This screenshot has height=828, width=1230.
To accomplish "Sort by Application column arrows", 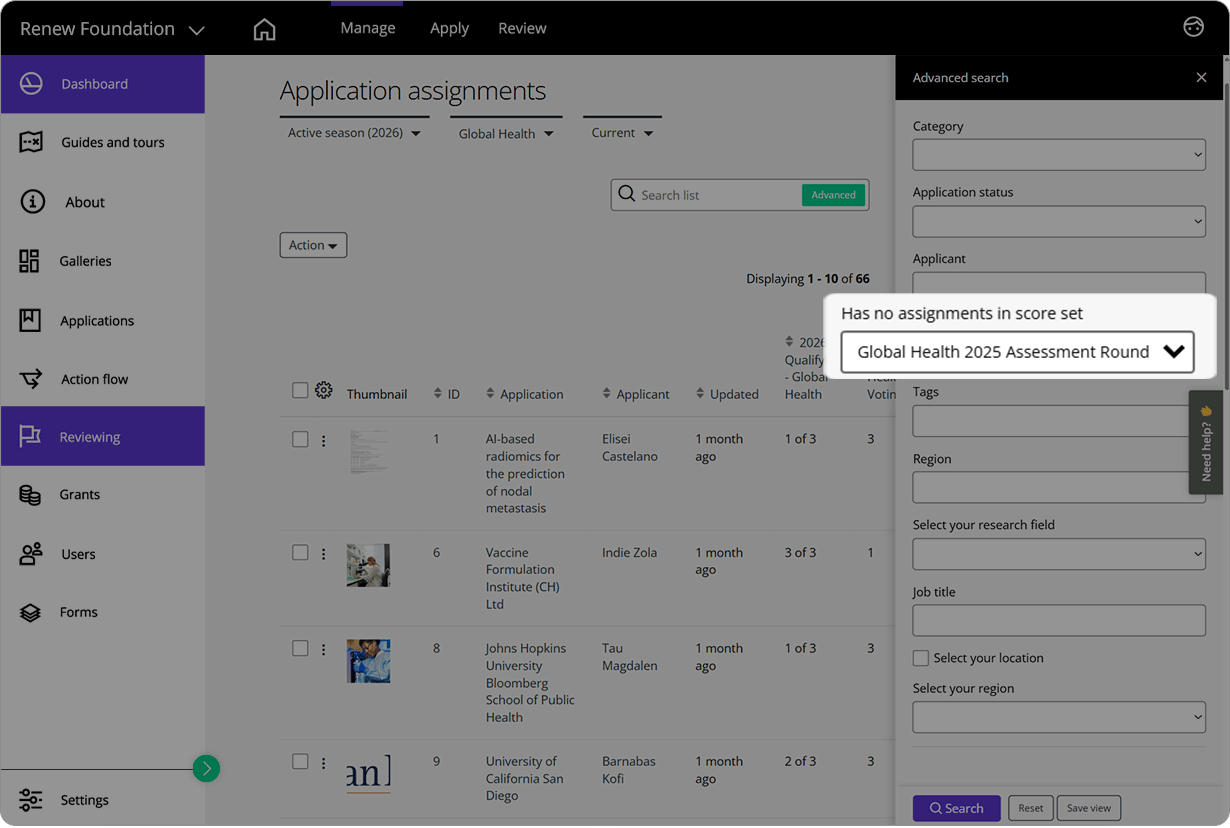I will coord(490,394).
